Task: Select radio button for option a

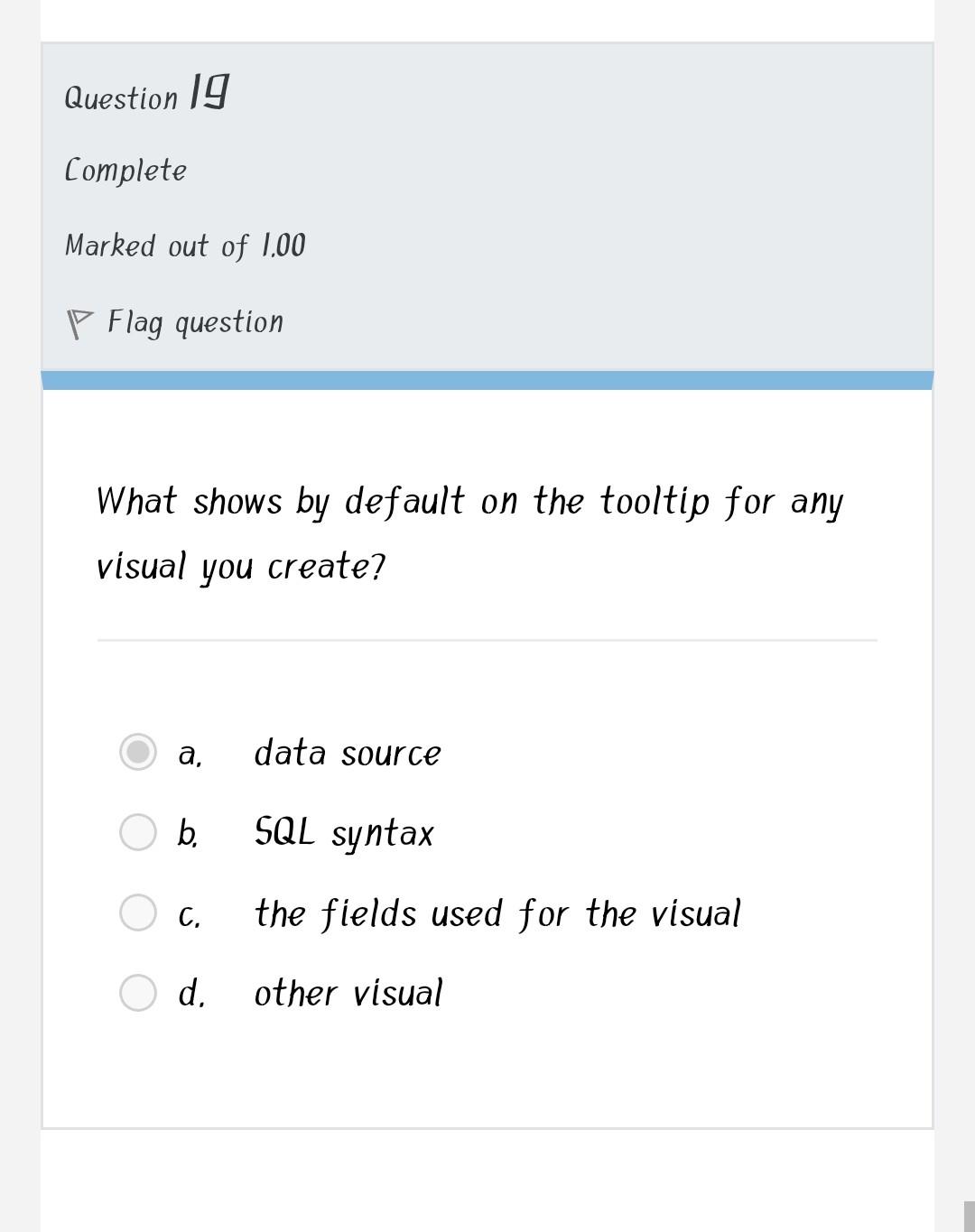Action: 139,753
